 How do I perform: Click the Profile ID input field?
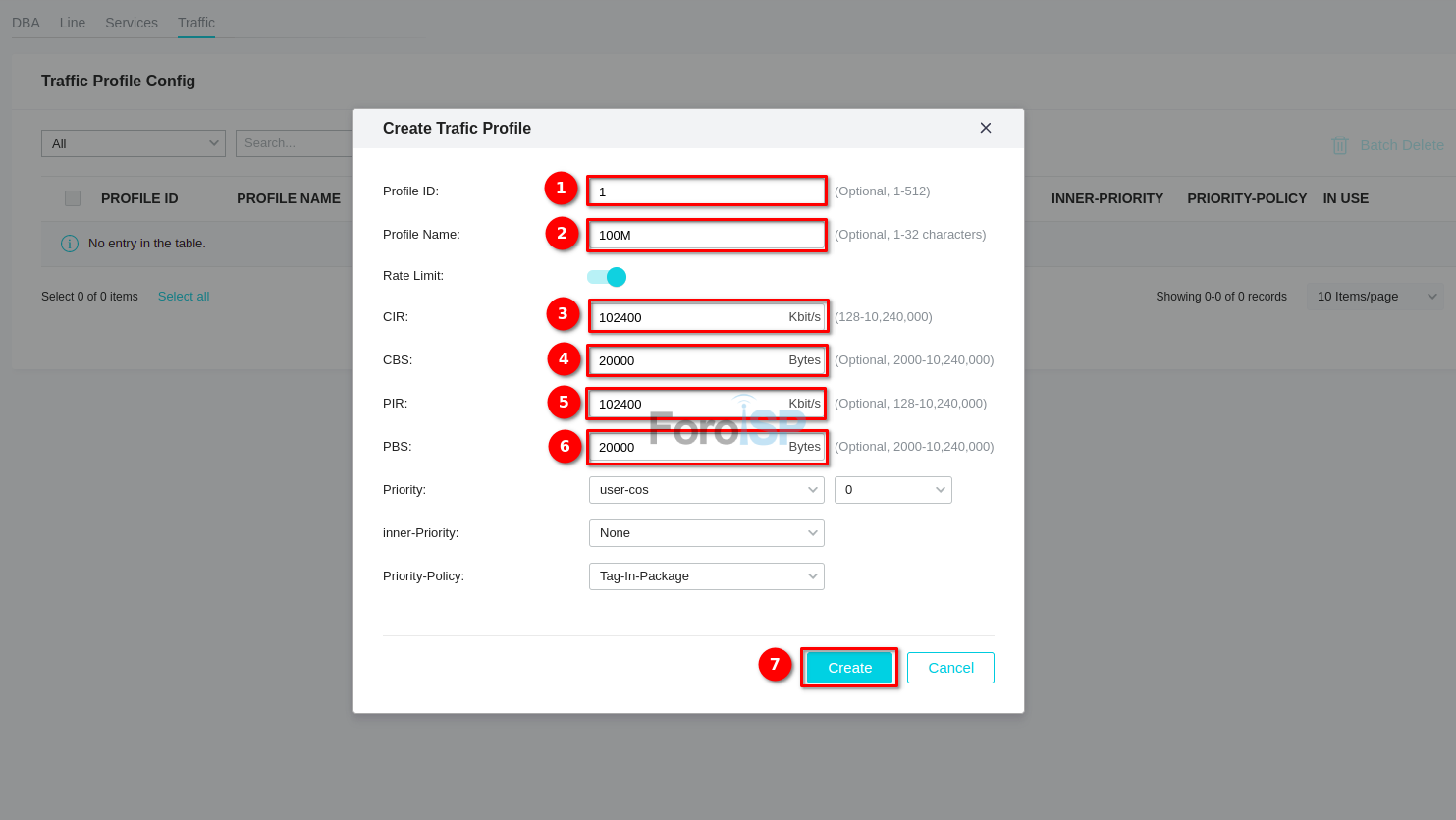click(706, 191)
